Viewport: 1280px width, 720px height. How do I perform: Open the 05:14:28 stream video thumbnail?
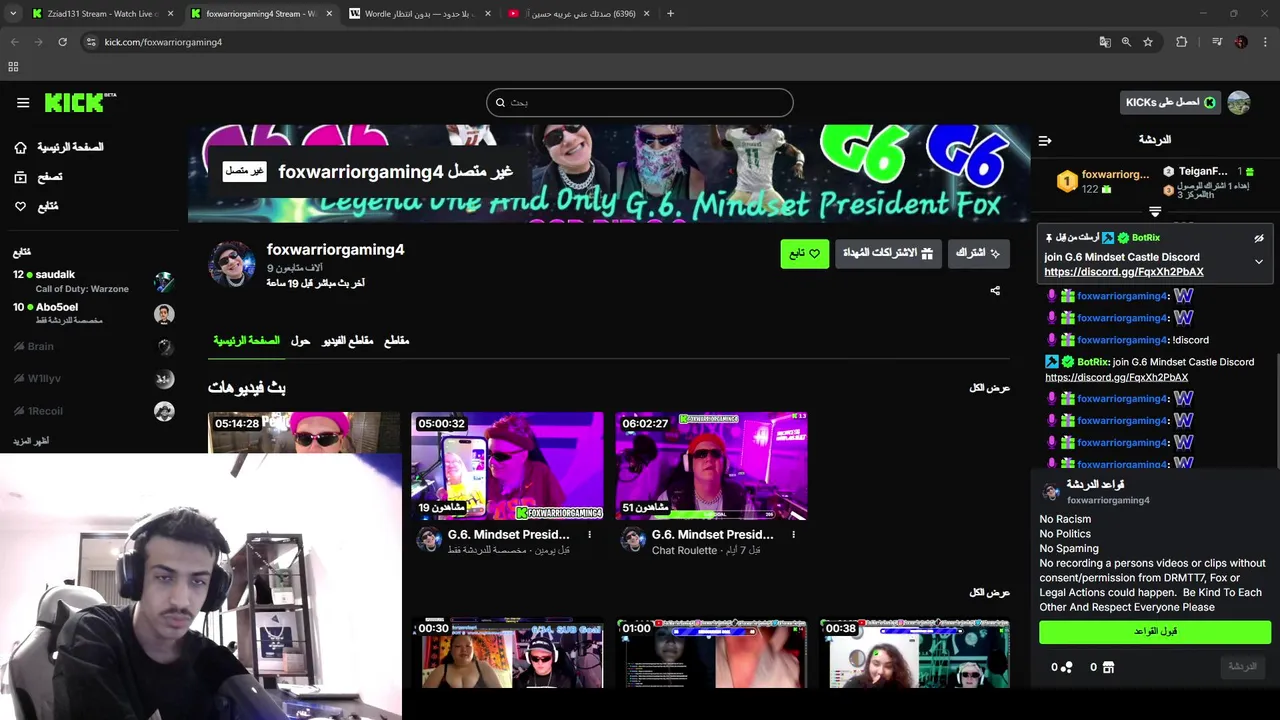tap(304, 432)
